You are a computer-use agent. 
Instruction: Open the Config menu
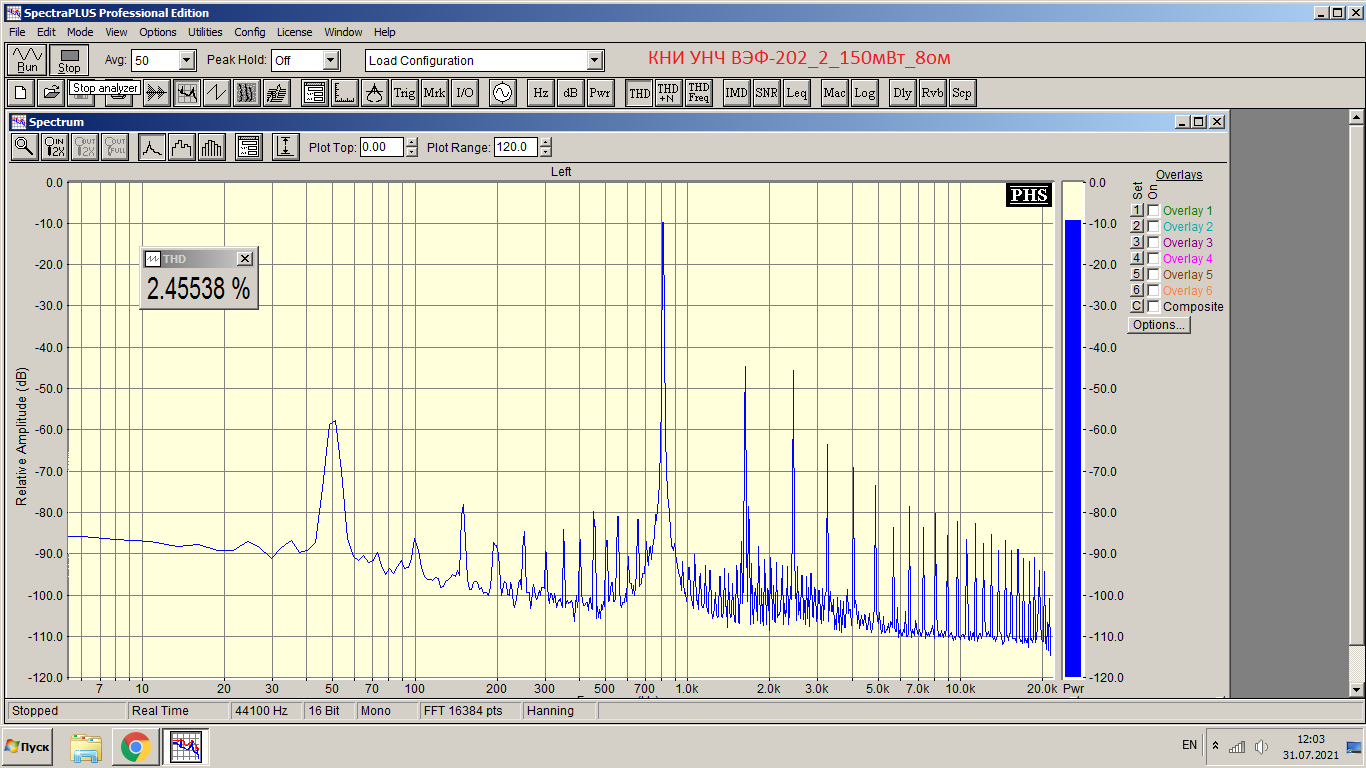[250, 32]
